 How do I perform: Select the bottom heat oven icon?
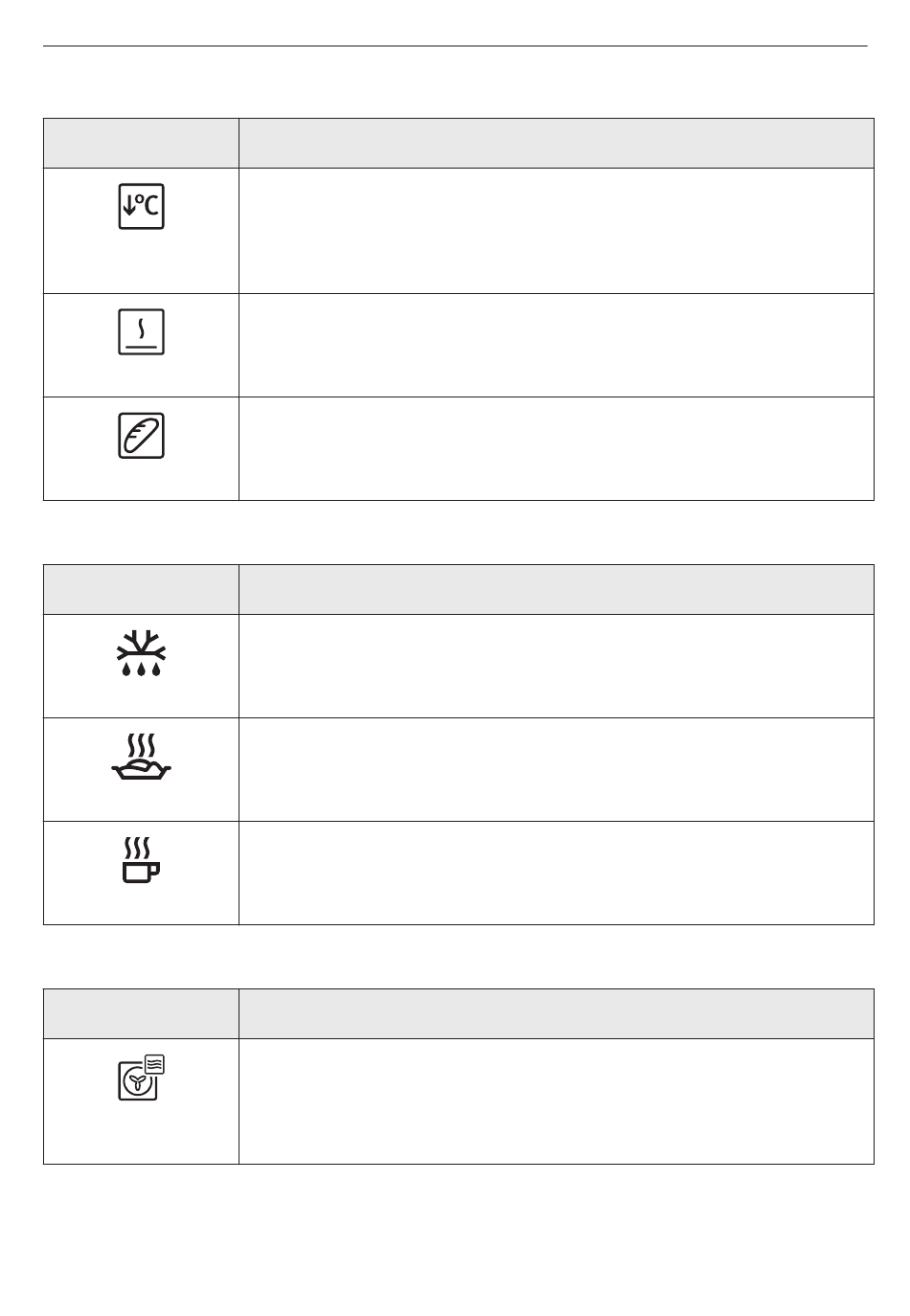pos(141,332)
